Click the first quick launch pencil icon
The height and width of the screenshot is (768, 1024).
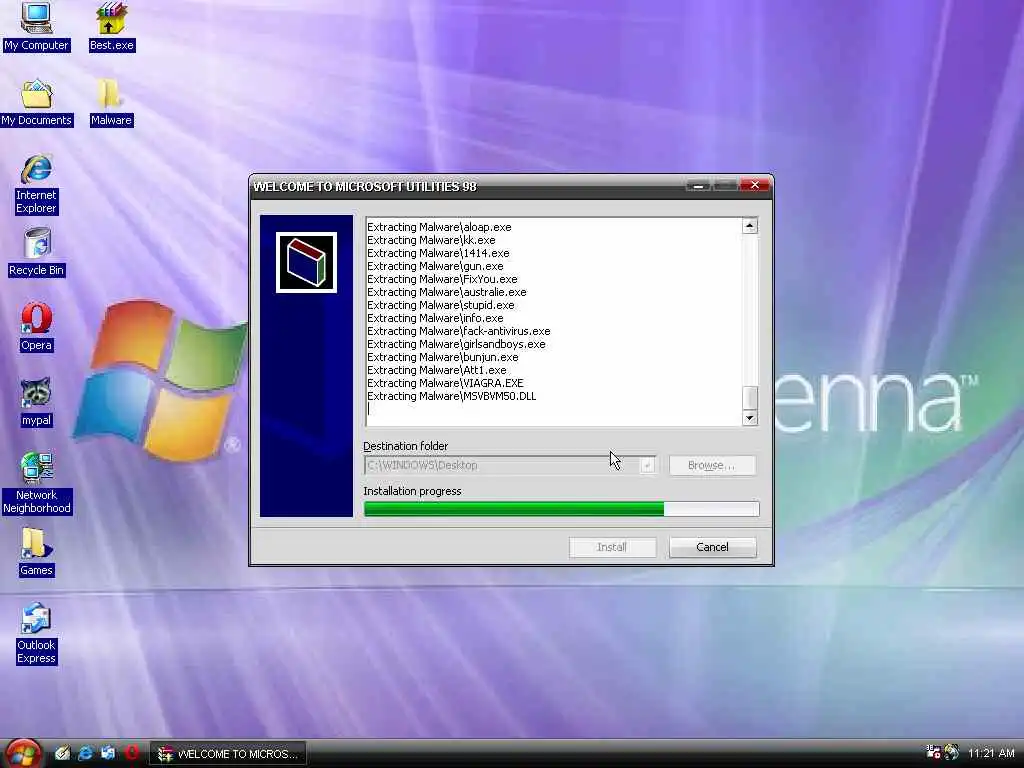(x=63, y=754)
